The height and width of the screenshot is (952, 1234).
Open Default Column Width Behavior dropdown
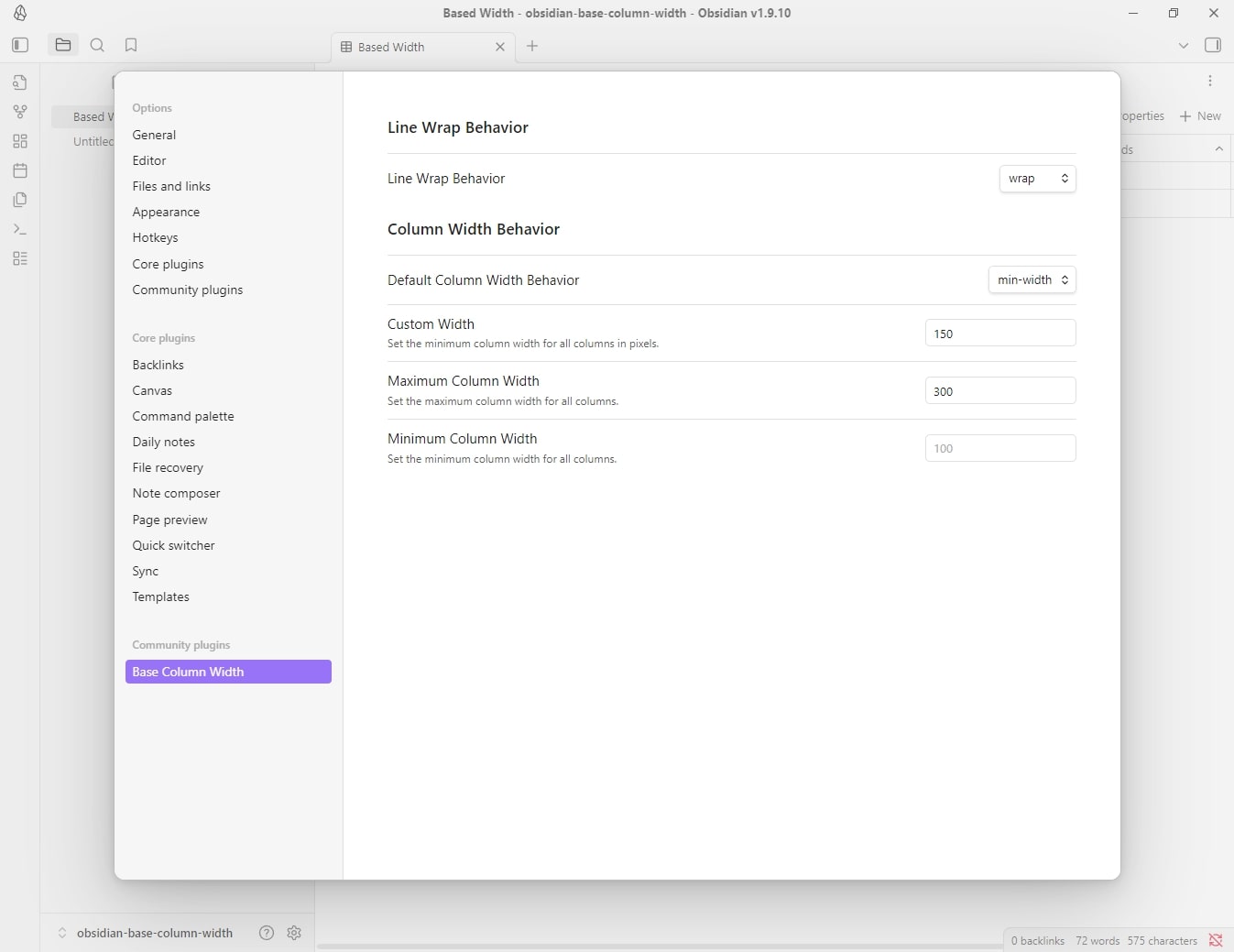[1032, 280]
